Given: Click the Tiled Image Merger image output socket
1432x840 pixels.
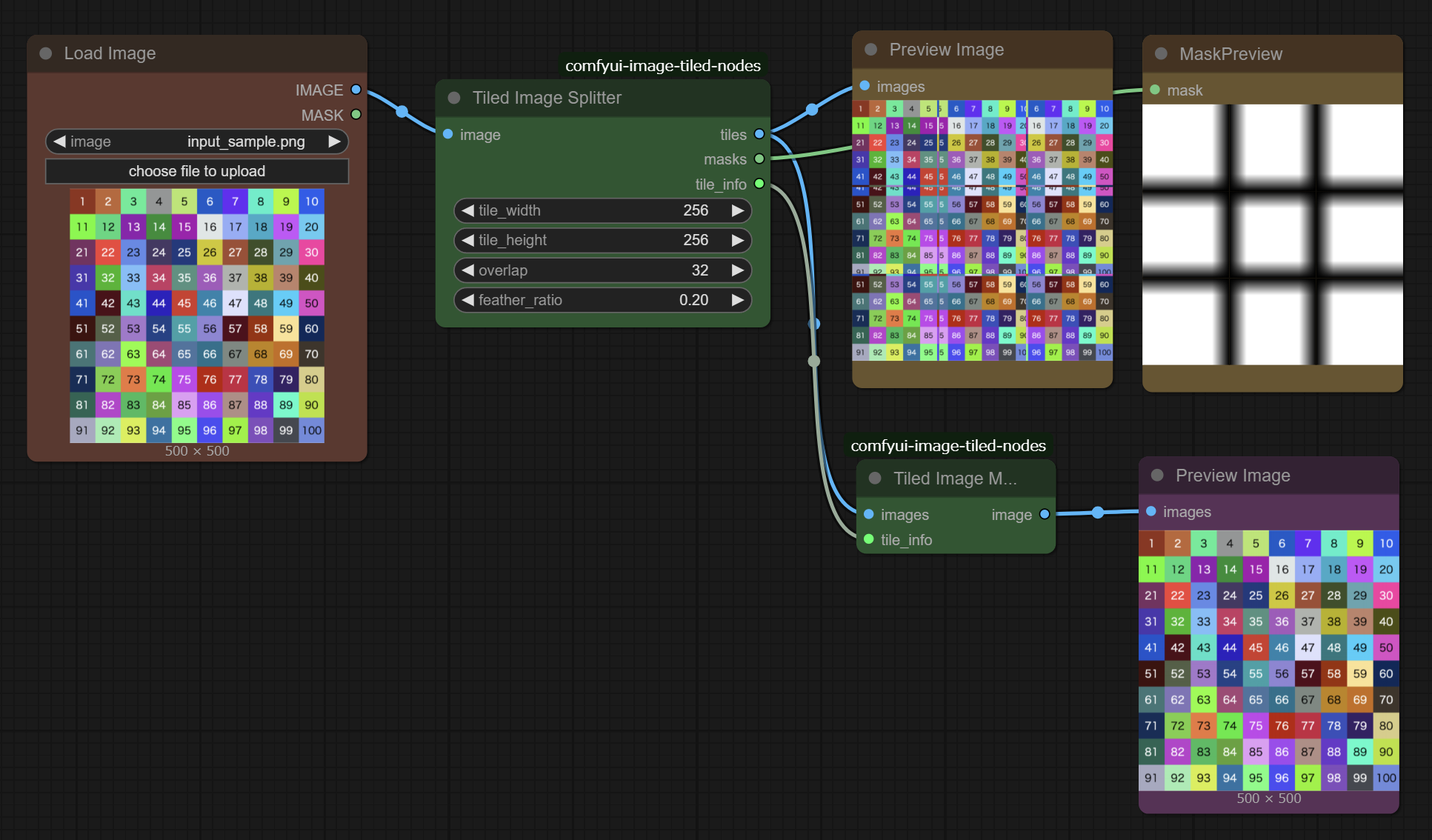Looking at the screenshot, I should [x=1045, y=514].
